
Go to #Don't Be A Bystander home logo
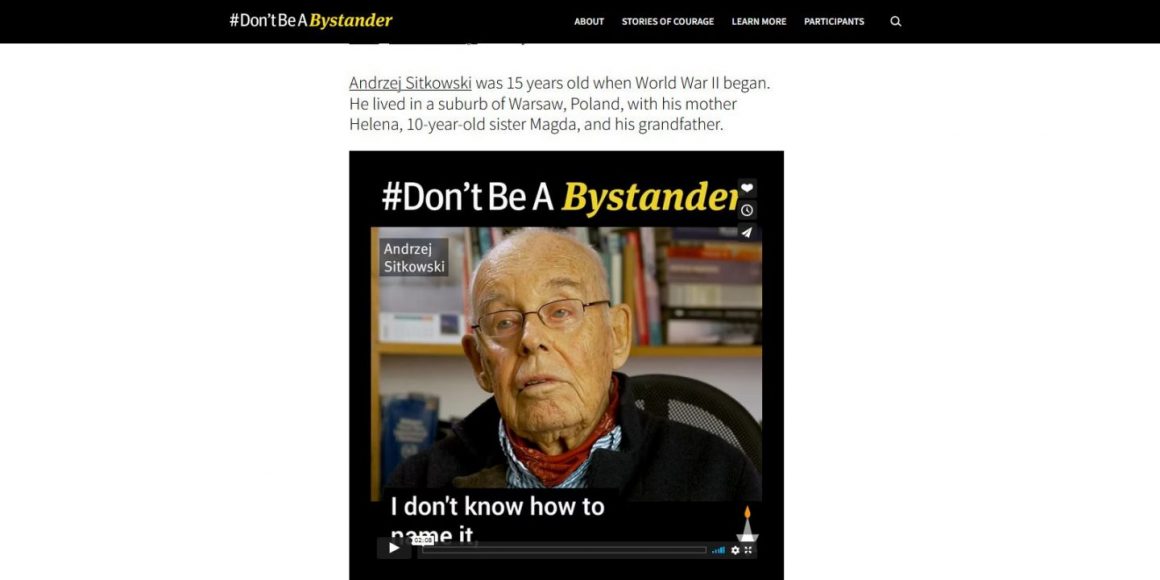tap(311, 21)
